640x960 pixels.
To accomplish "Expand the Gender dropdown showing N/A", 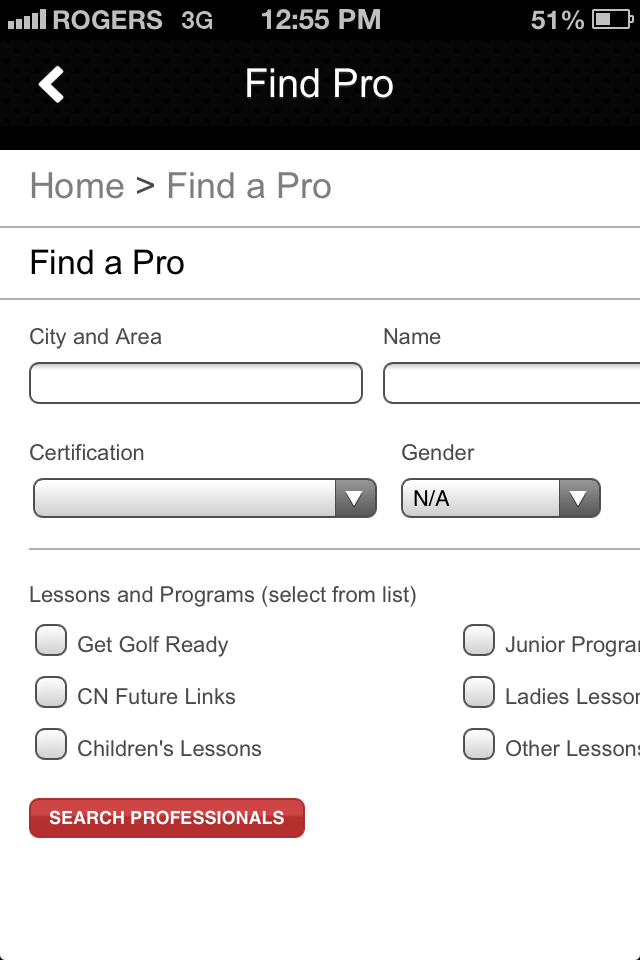I will pyautogui.click(x=500, y=498).
